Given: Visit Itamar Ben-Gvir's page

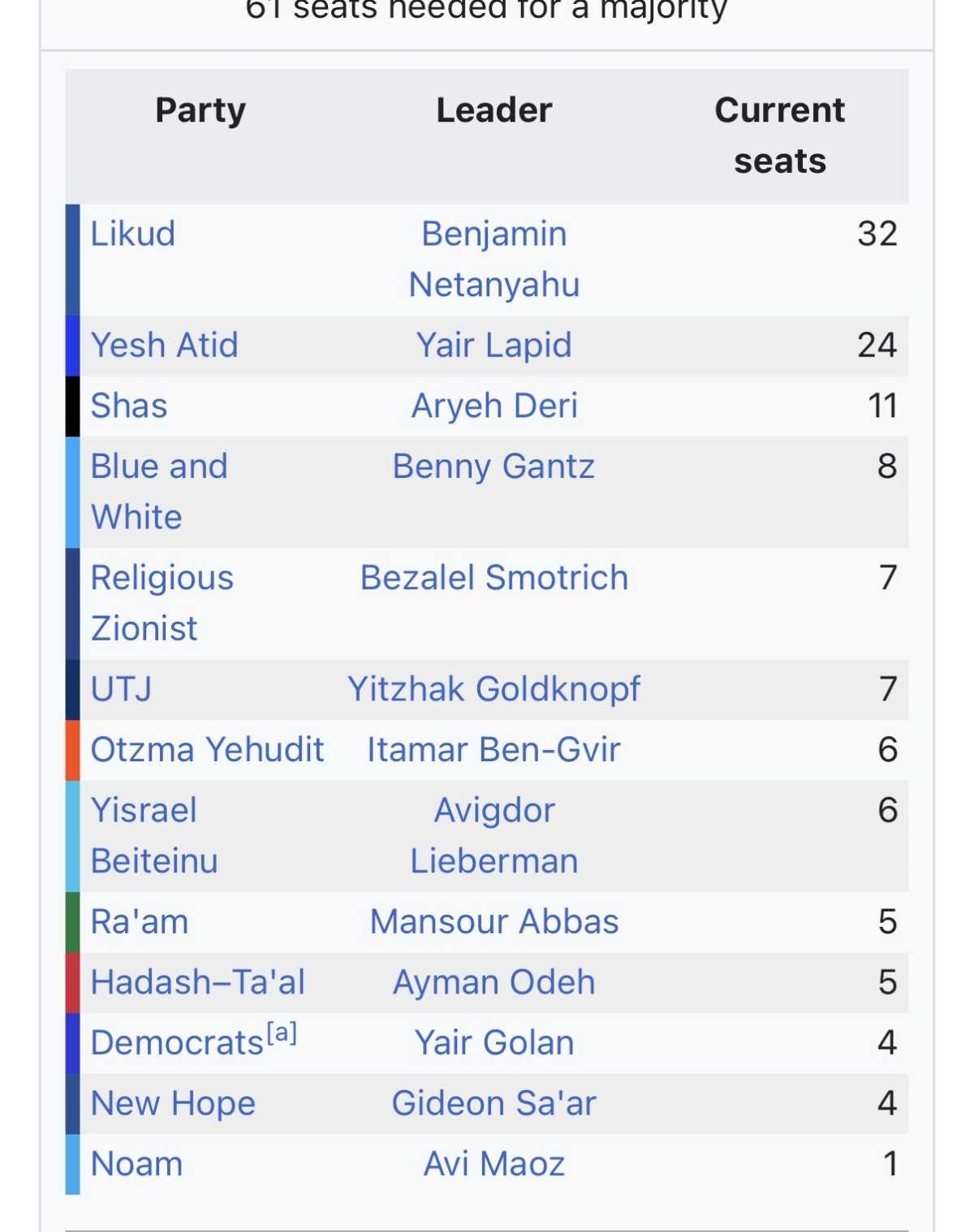Looking at the screenshot, I should click(493, 749).
